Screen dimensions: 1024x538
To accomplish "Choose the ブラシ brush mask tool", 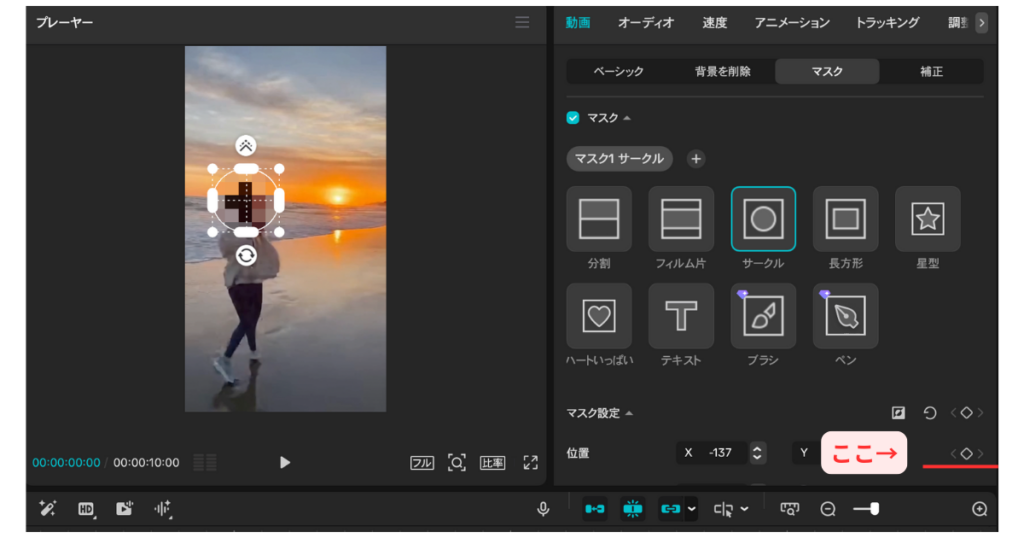I will (x=763, y=316).
